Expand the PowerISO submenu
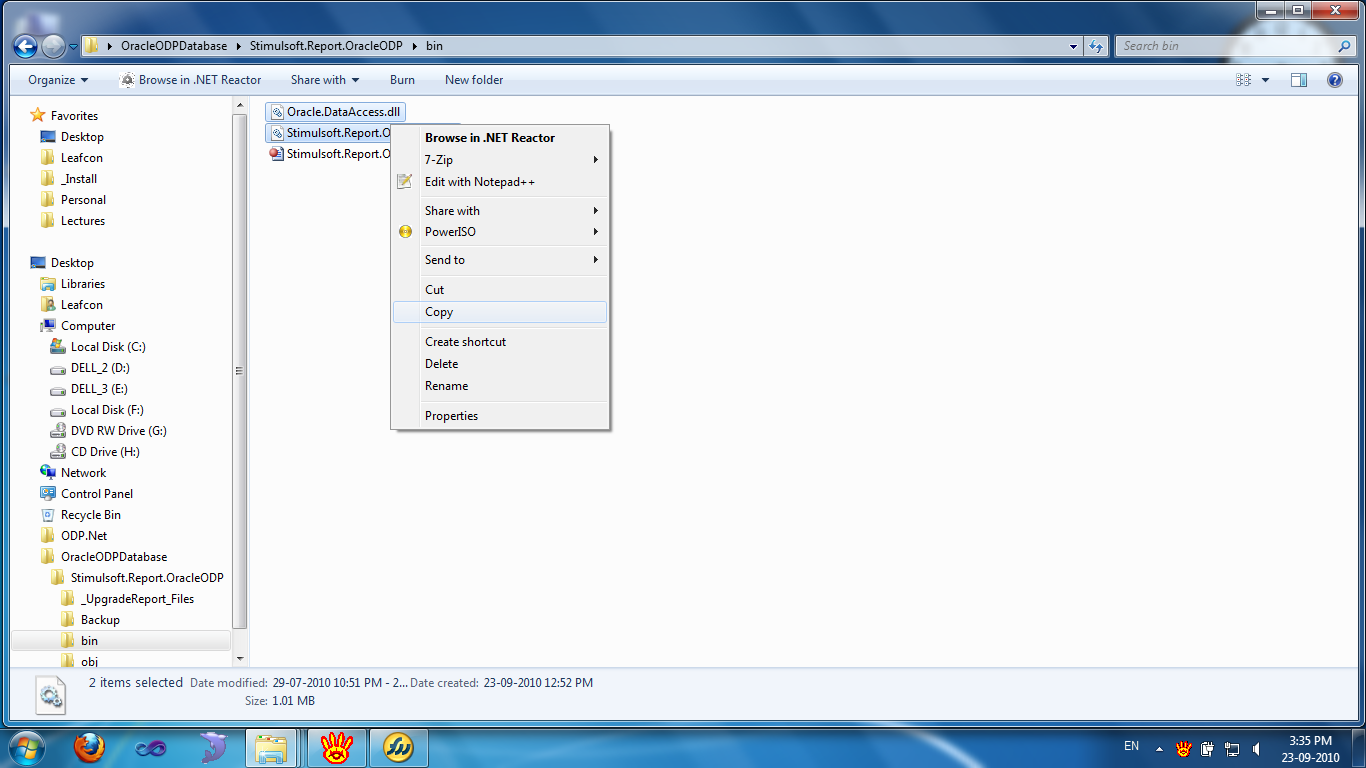1366x768 pixels. tap(596, 232)
